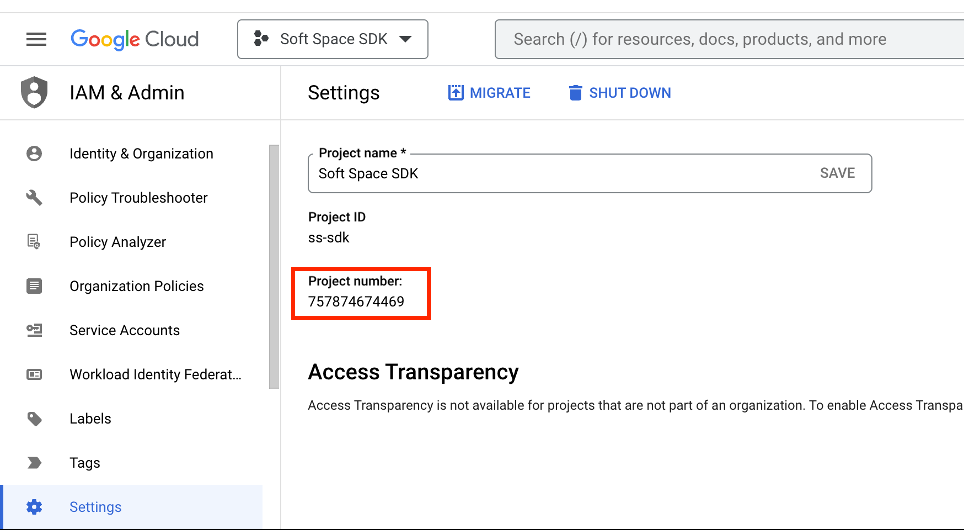Navigate to Organization Policies

136,287
